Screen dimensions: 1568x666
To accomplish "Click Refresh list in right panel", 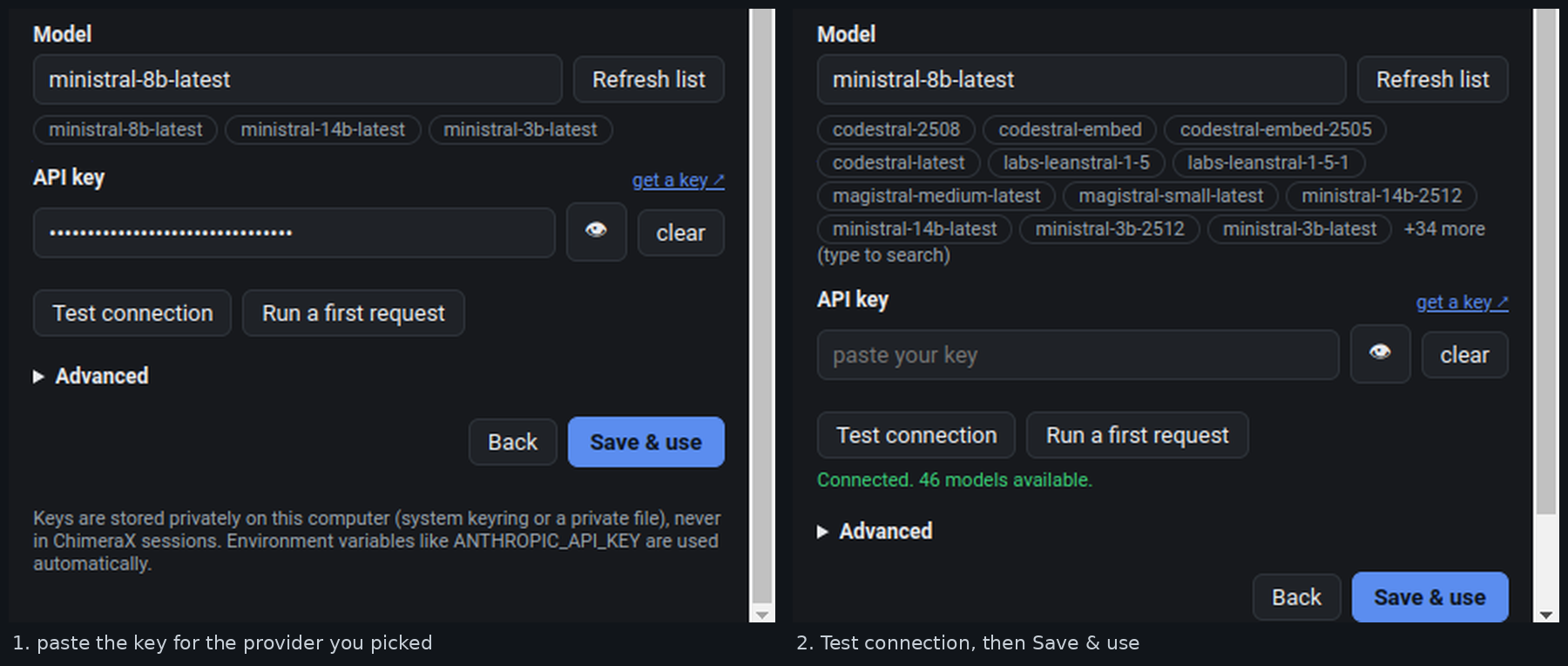I will [x=1433, y=79].
